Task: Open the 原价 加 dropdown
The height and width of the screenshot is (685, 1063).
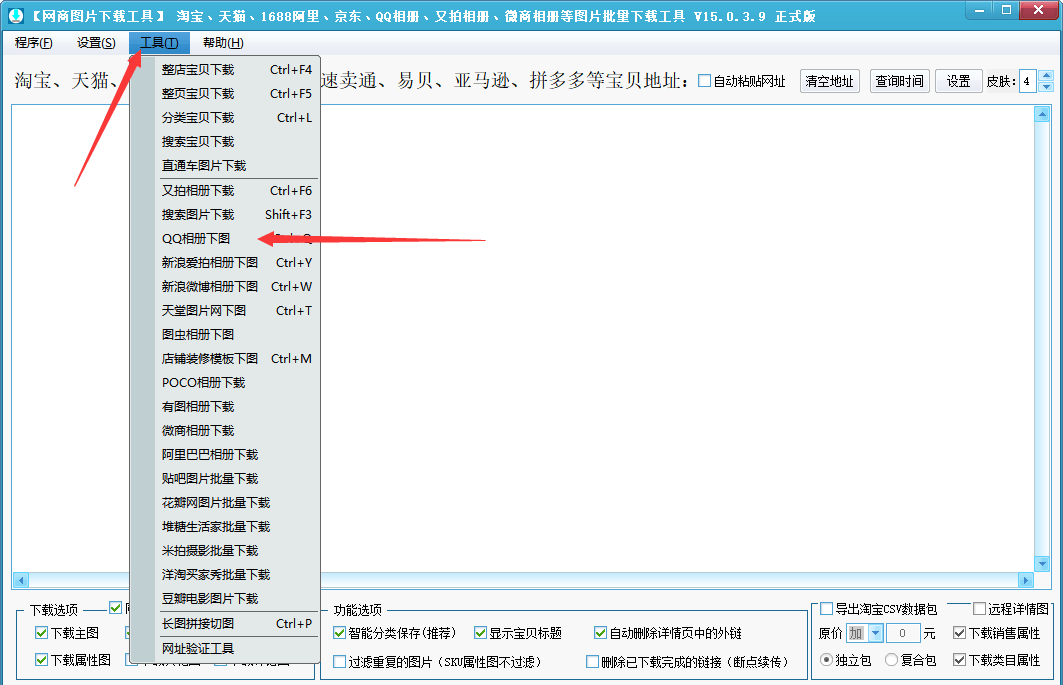Action: point(875,633)
